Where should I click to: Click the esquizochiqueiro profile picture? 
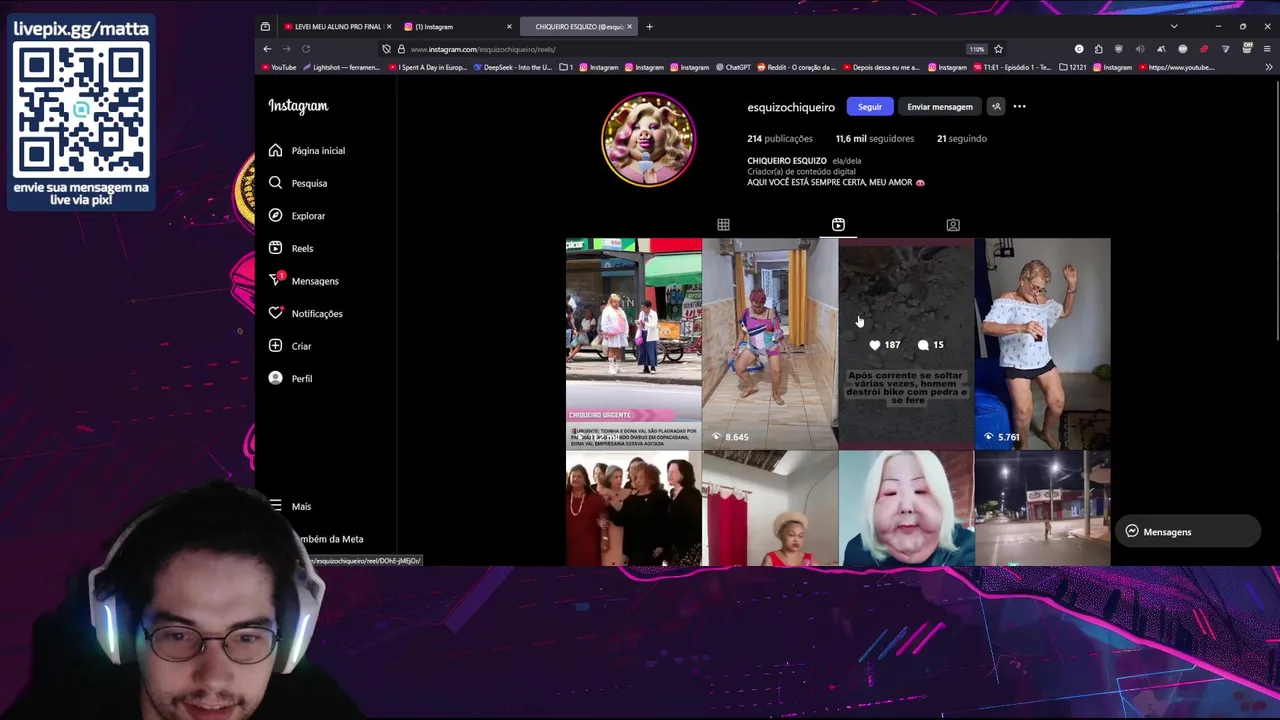click(648, 139)
